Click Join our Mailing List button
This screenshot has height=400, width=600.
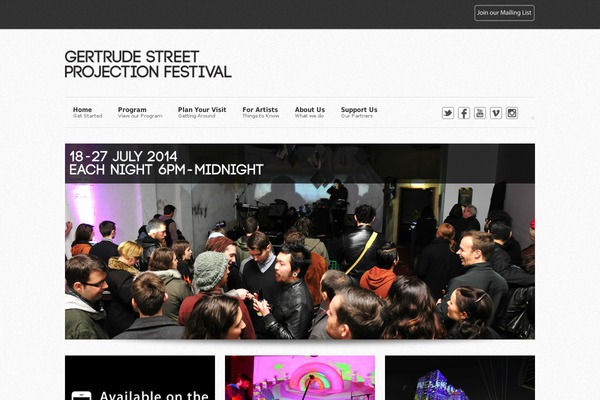pos(504,13)
